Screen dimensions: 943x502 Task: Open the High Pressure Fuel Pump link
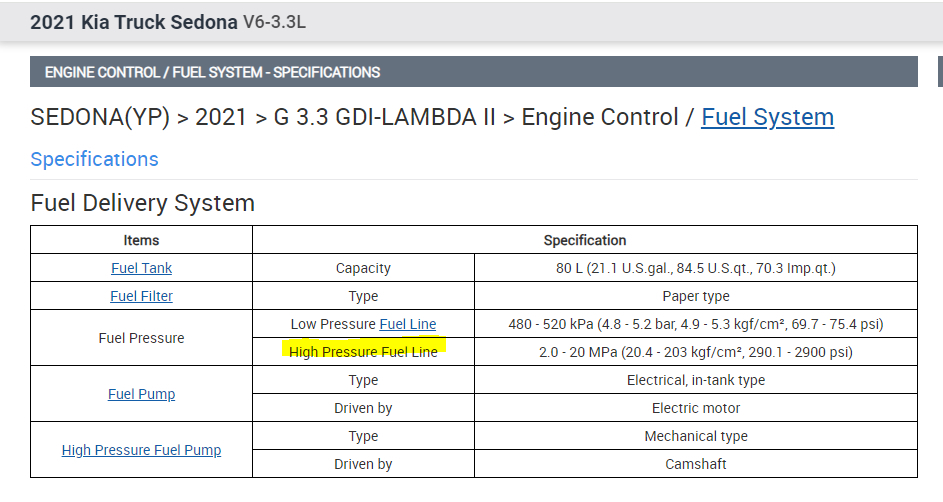[141, 450]
